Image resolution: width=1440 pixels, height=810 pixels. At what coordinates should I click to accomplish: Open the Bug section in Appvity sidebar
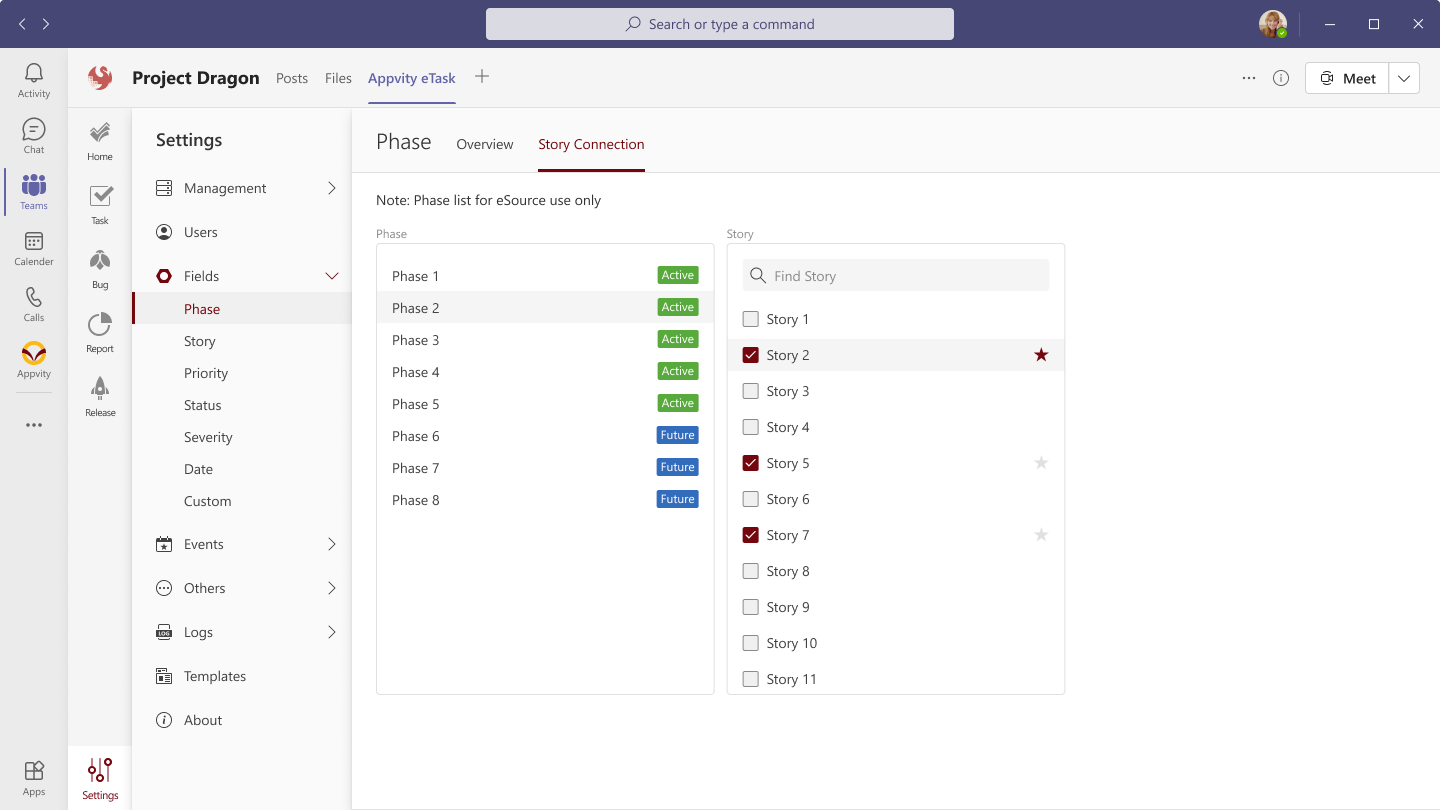100,269
